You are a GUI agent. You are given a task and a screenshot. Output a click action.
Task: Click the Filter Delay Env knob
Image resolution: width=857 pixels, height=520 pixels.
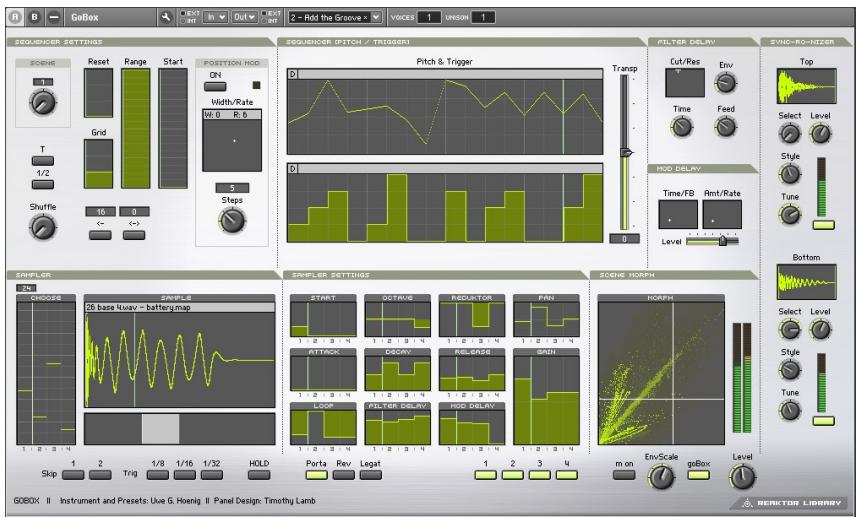tap(726, 83)
